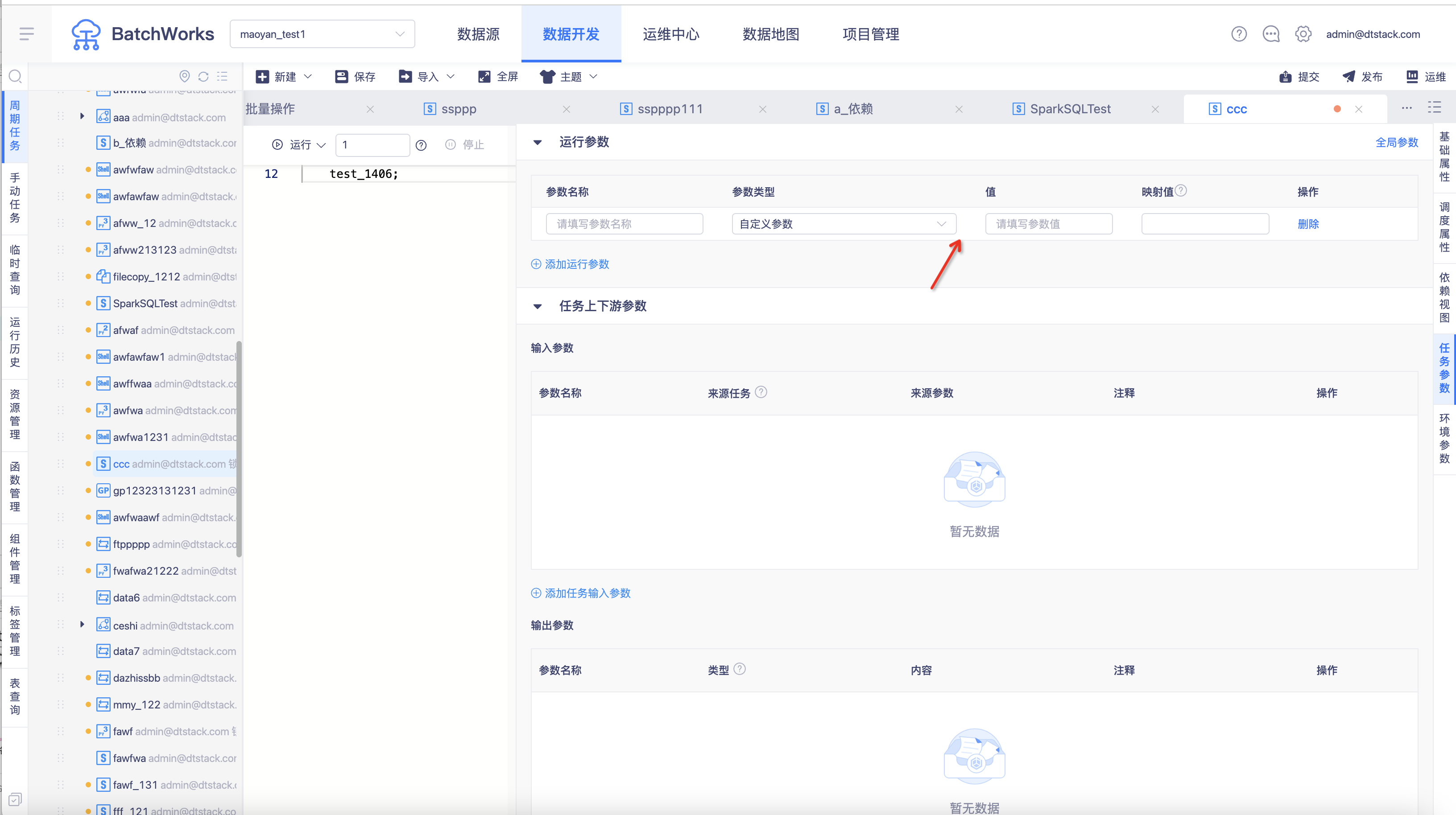Click the 全屏 fullscreen toolbar button
The width and height of the screenshot is (1456, 815).
498,76
